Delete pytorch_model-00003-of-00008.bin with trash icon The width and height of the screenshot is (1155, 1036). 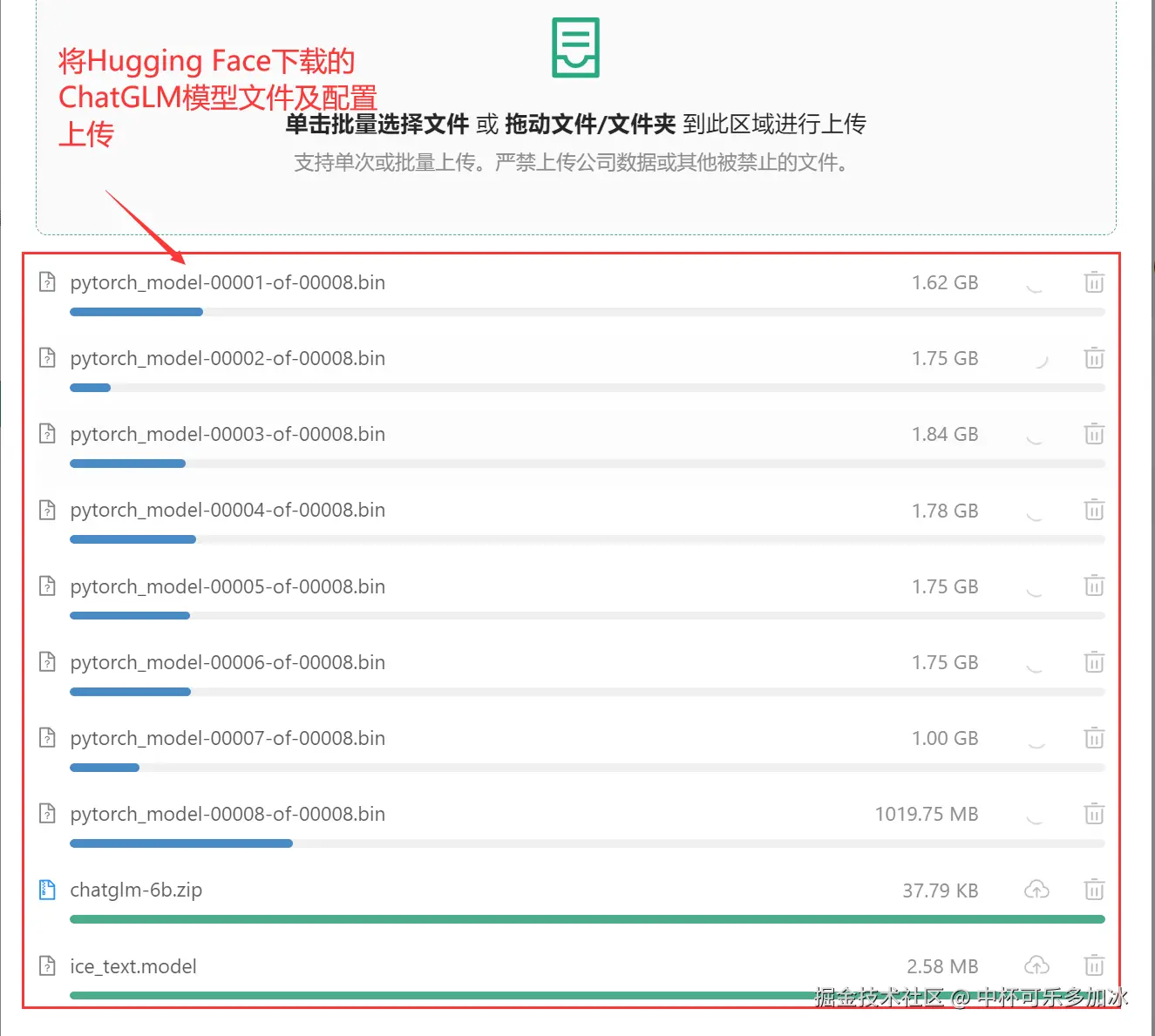[x=1094, y=434]
